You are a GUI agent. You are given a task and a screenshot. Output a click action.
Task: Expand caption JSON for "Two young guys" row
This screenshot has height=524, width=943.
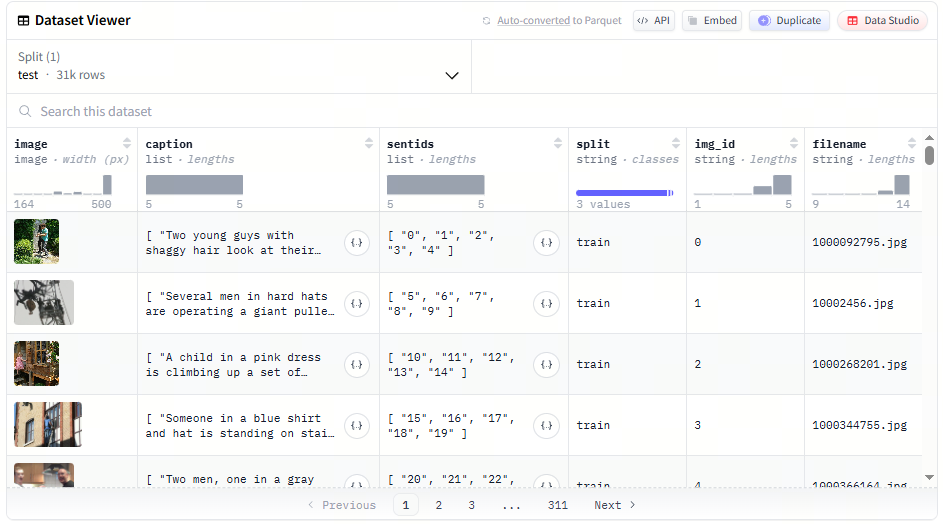click(357, 243)
